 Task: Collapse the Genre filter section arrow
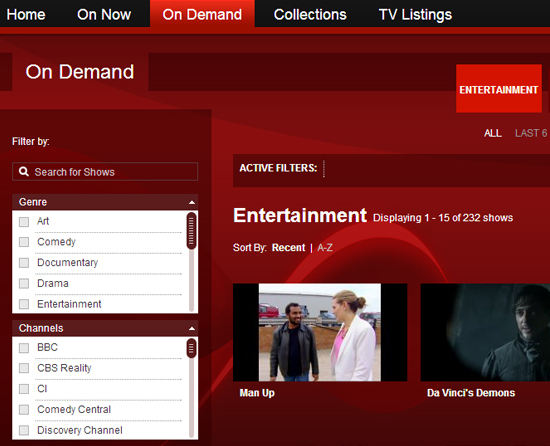pyautogui.click(x=192, y=202)
